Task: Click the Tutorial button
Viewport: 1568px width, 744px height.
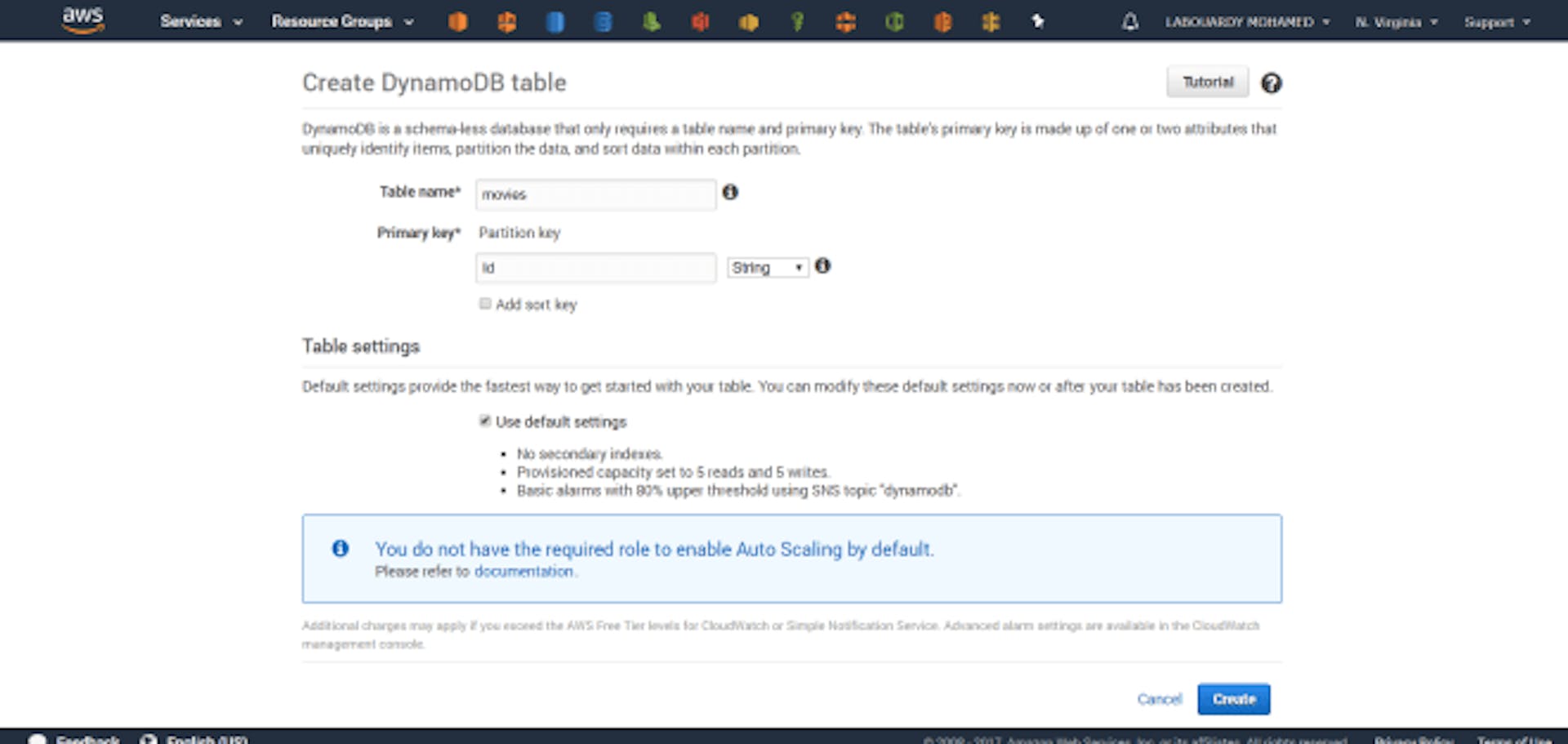Action: (1207, 82)
